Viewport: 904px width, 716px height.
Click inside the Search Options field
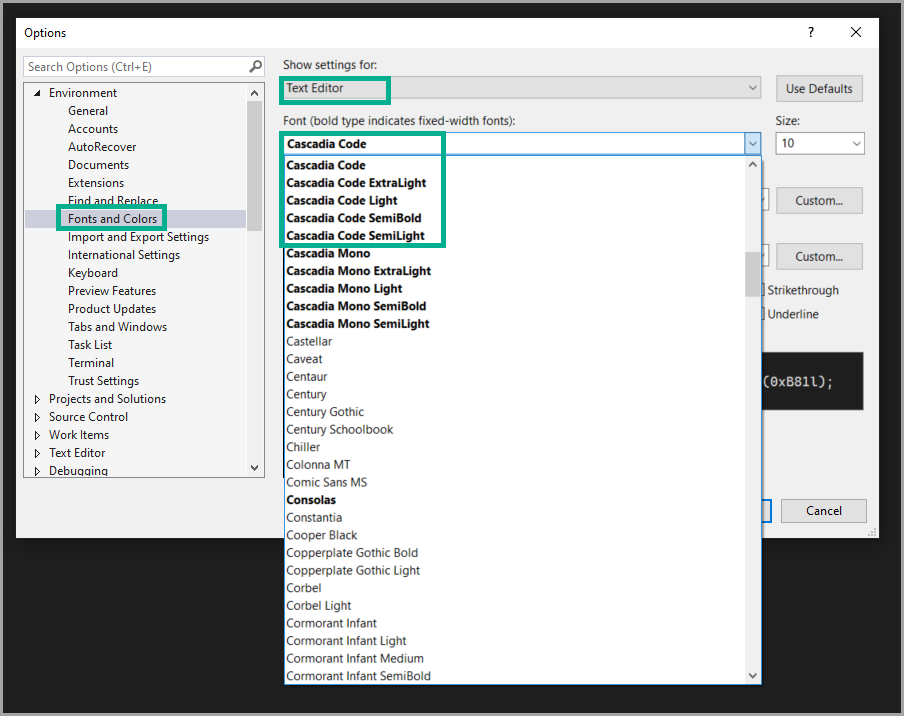coord(130,66)
